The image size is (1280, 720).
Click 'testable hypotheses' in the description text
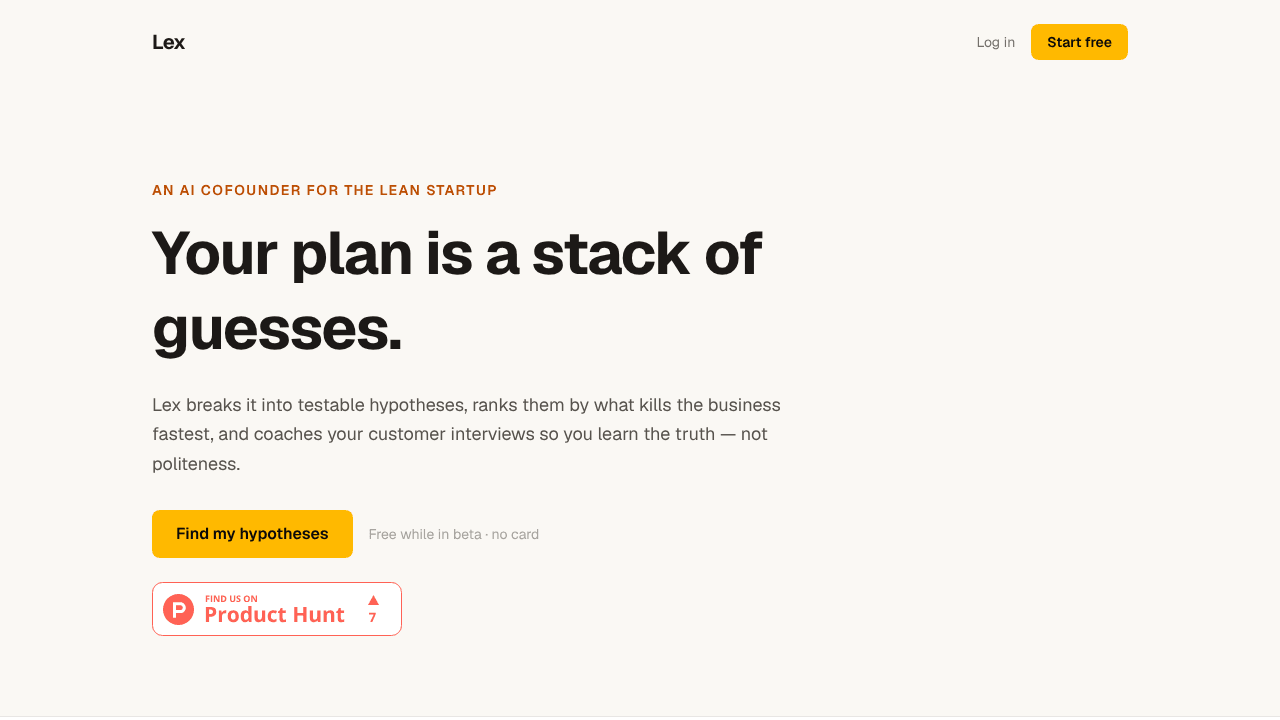click(381, 405)
